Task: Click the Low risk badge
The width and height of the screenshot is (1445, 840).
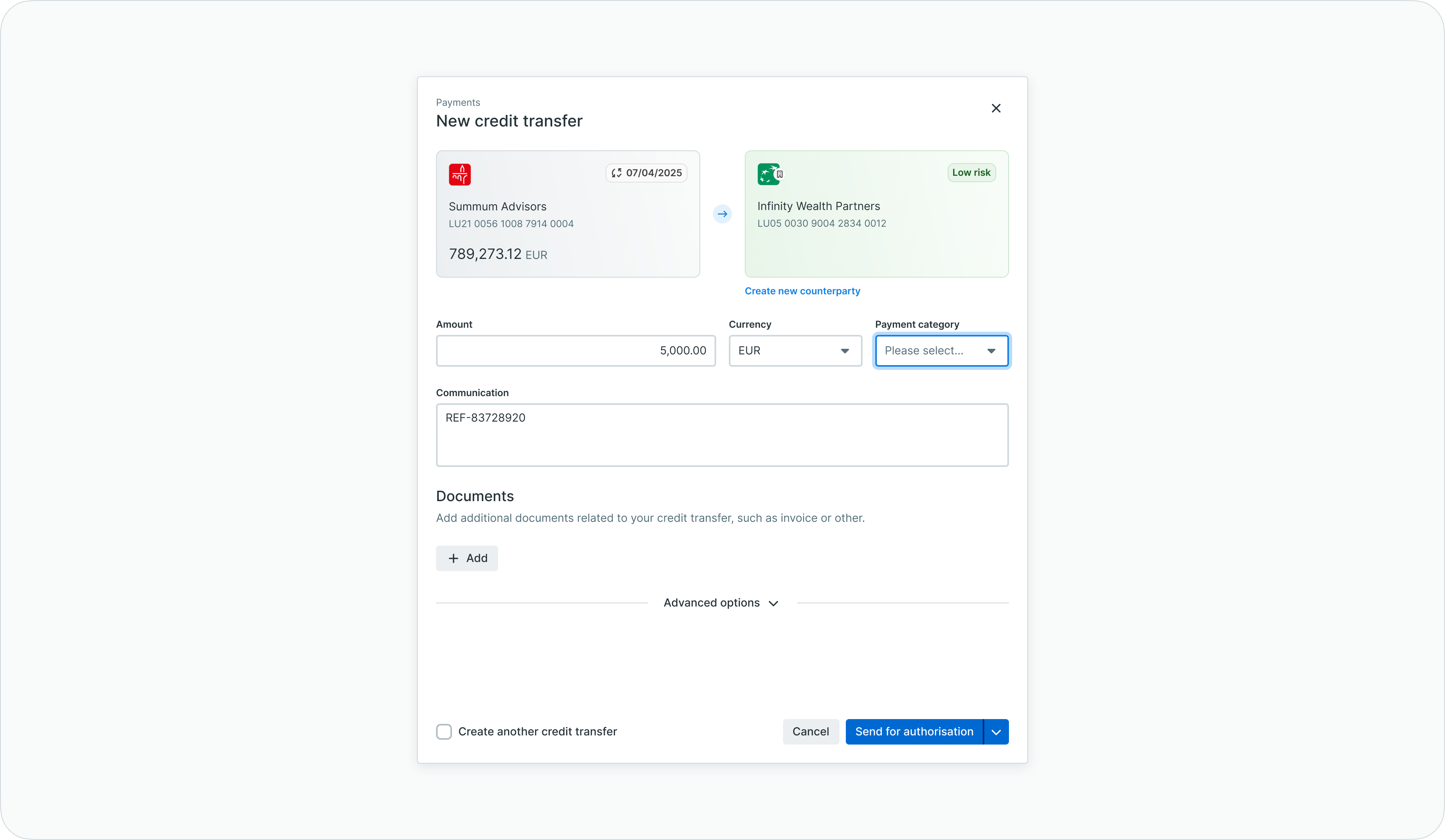Action: click(971, 173)
